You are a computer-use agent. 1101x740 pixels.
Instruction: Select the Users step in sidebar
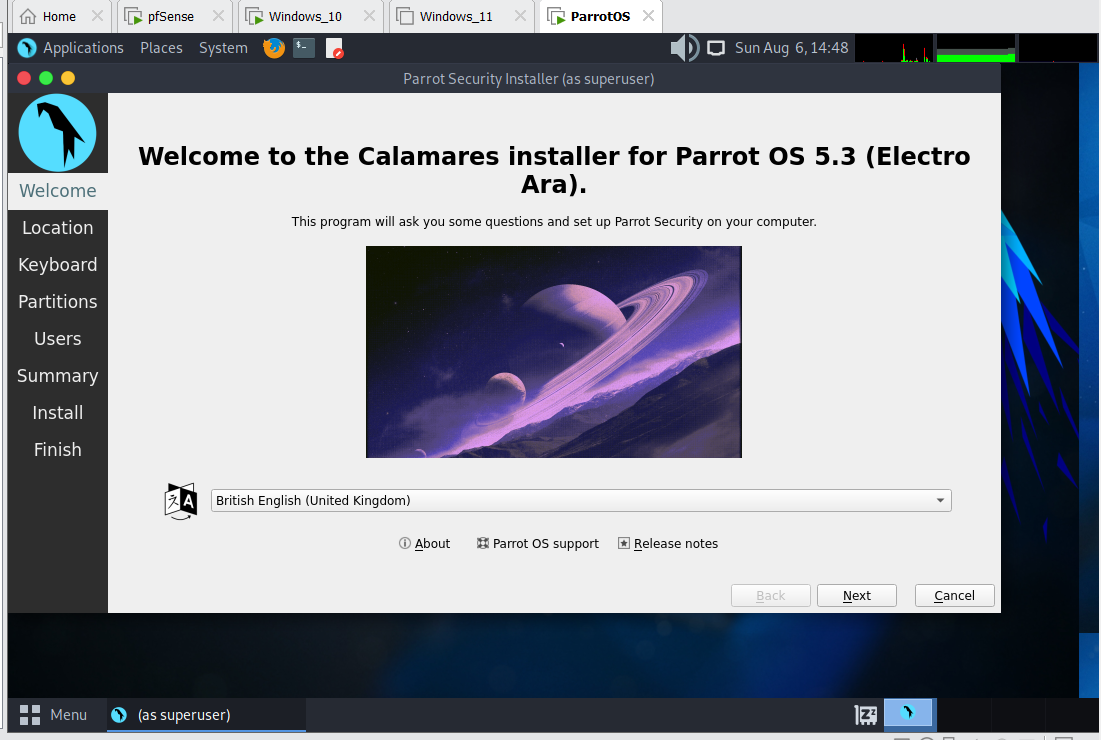tap(58, 338)
